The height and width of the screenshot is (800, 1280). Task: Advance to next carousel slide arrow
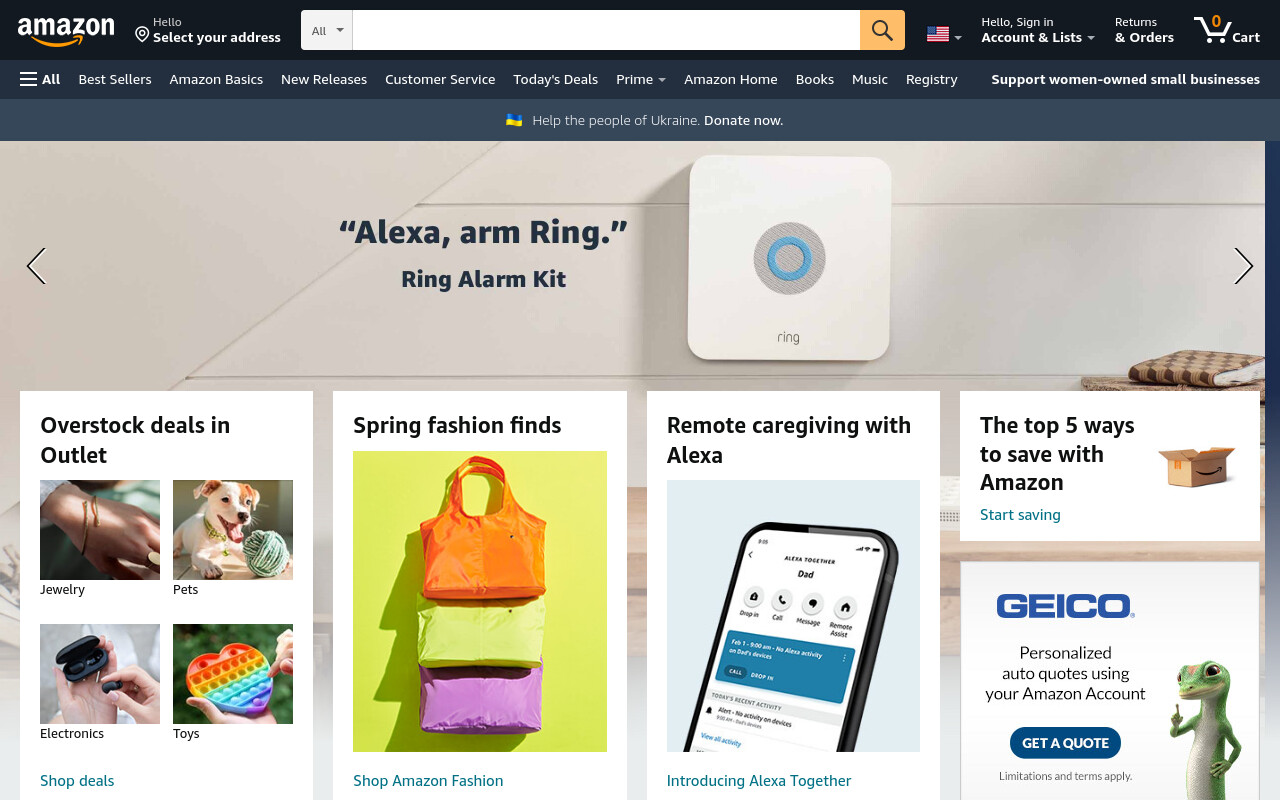coord(1243,266)
